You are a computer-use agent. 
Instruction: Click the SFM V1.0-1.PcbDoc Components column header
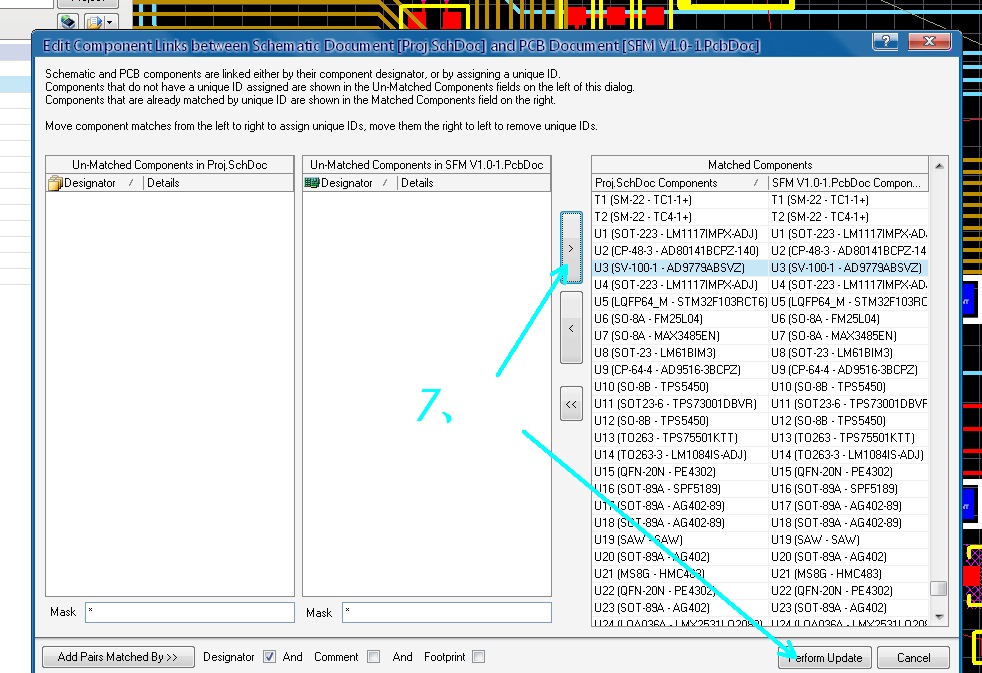point(849,183)
